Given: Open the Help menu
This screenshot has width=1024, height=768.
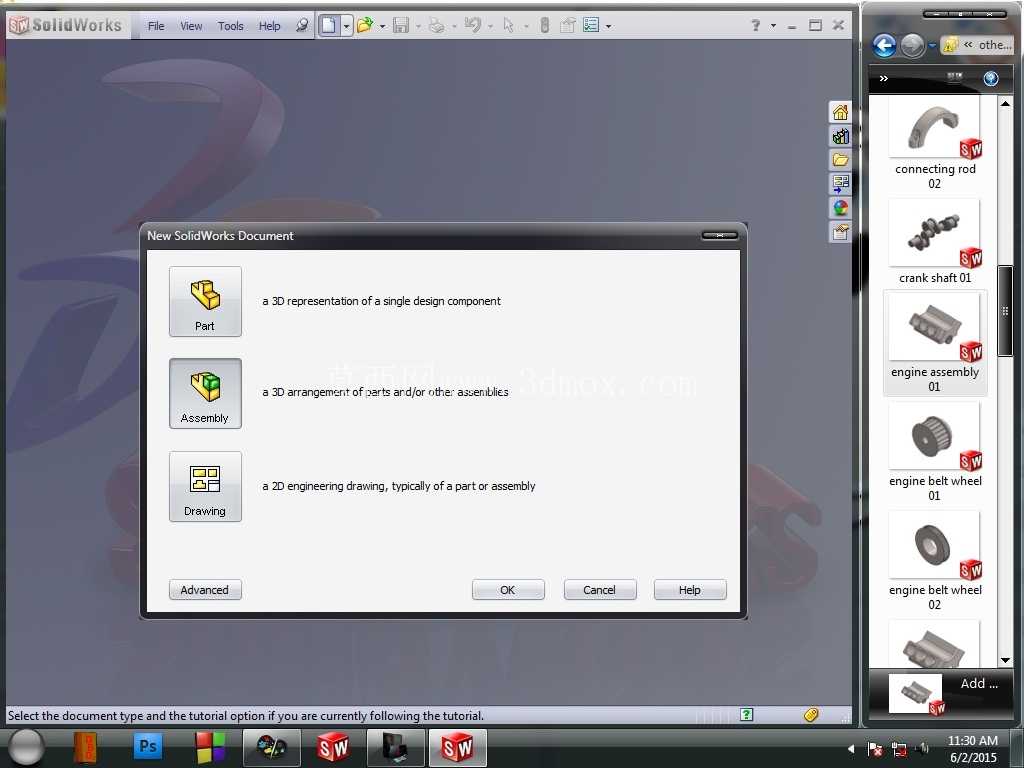Looking at the screenshot, I should 270,26.
